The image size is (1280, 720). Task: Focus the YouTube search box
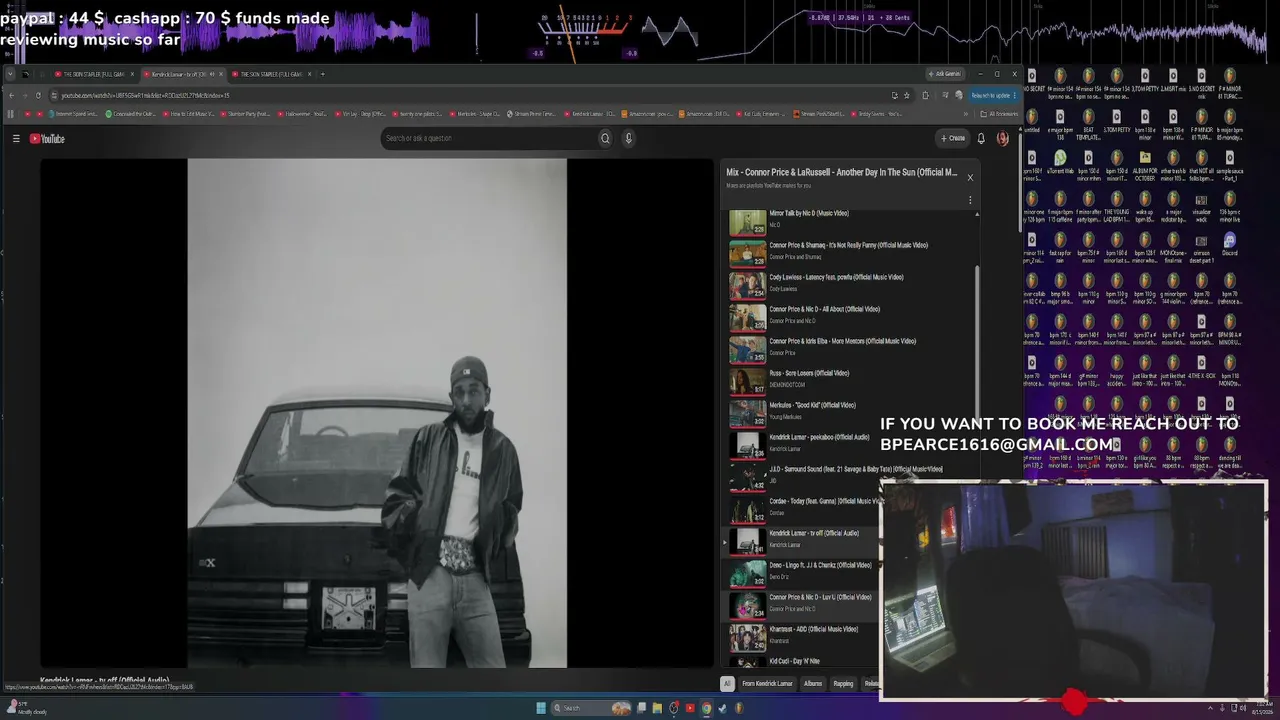click(490, 139)
